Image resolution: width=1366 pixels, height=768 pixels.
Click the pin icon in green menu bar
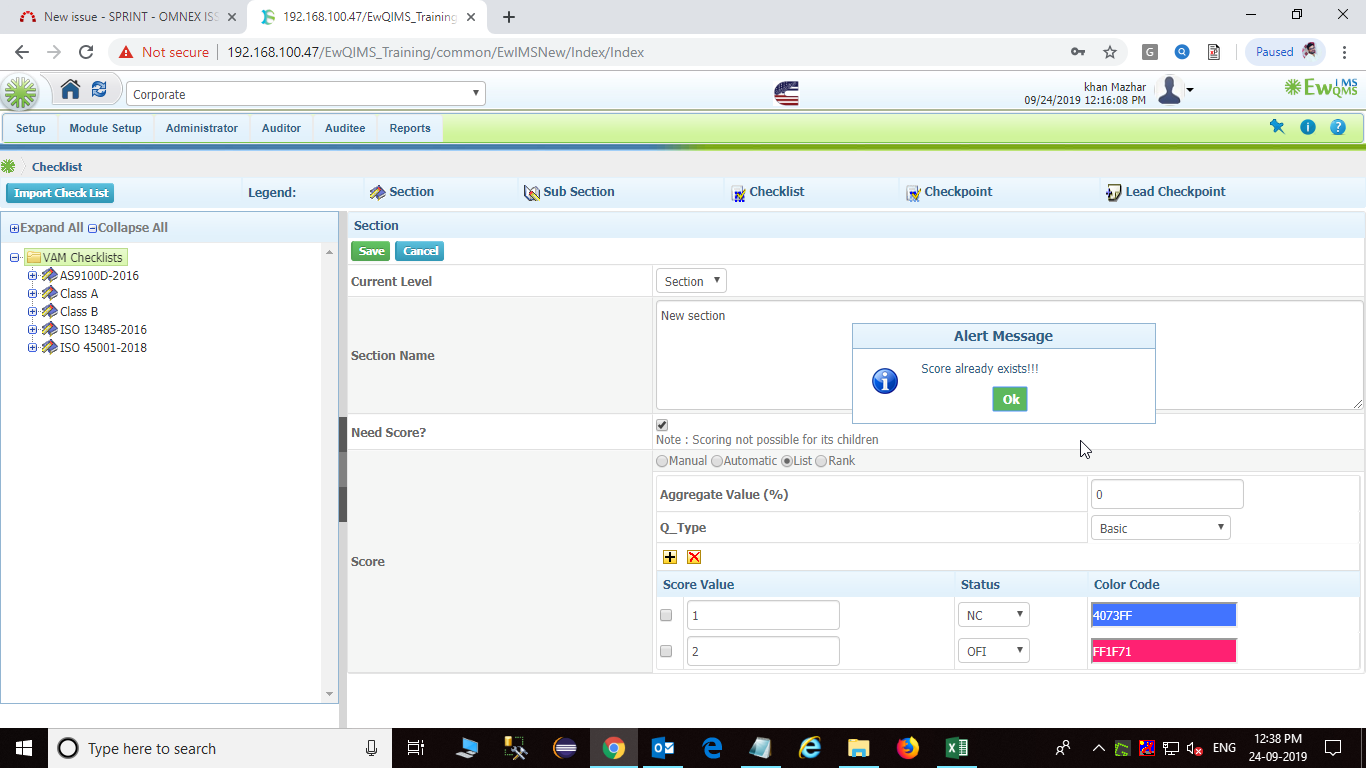pyautogui.click(x=1277, y=127)
